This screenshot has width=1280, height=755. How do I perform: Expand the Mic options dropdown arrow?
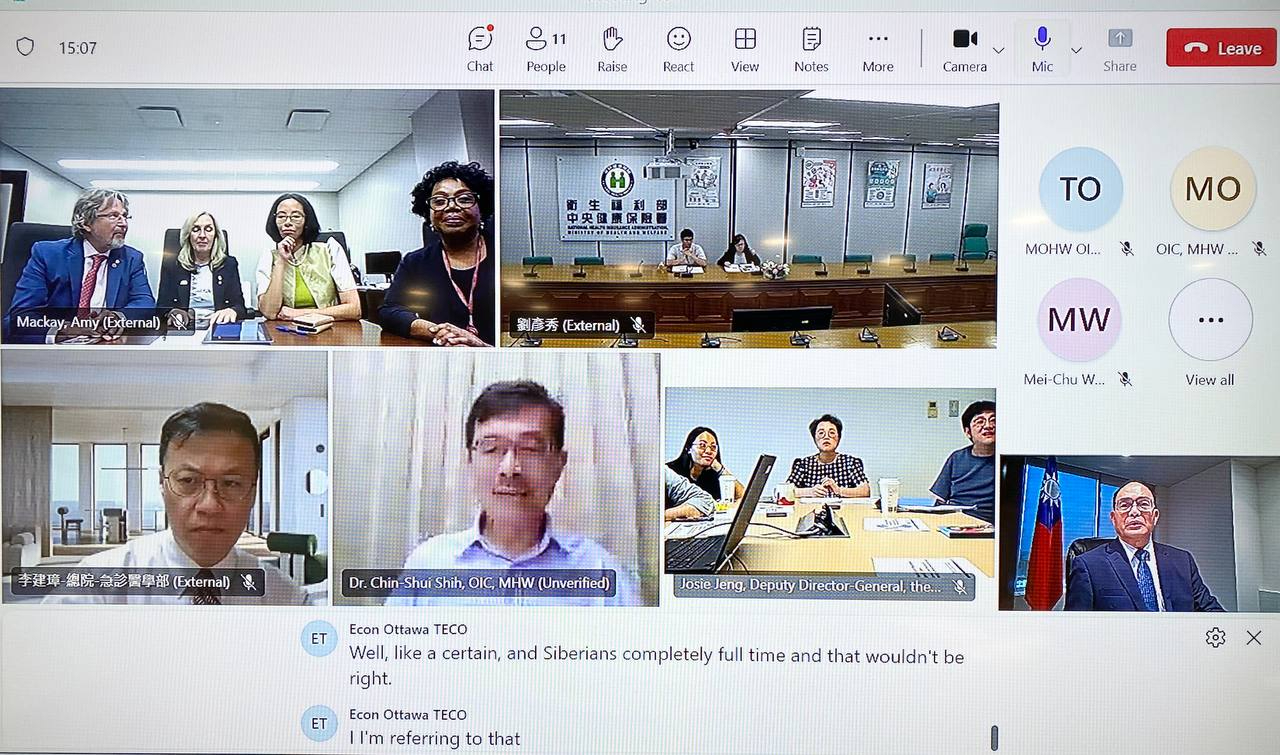[x=1076, y=50]
